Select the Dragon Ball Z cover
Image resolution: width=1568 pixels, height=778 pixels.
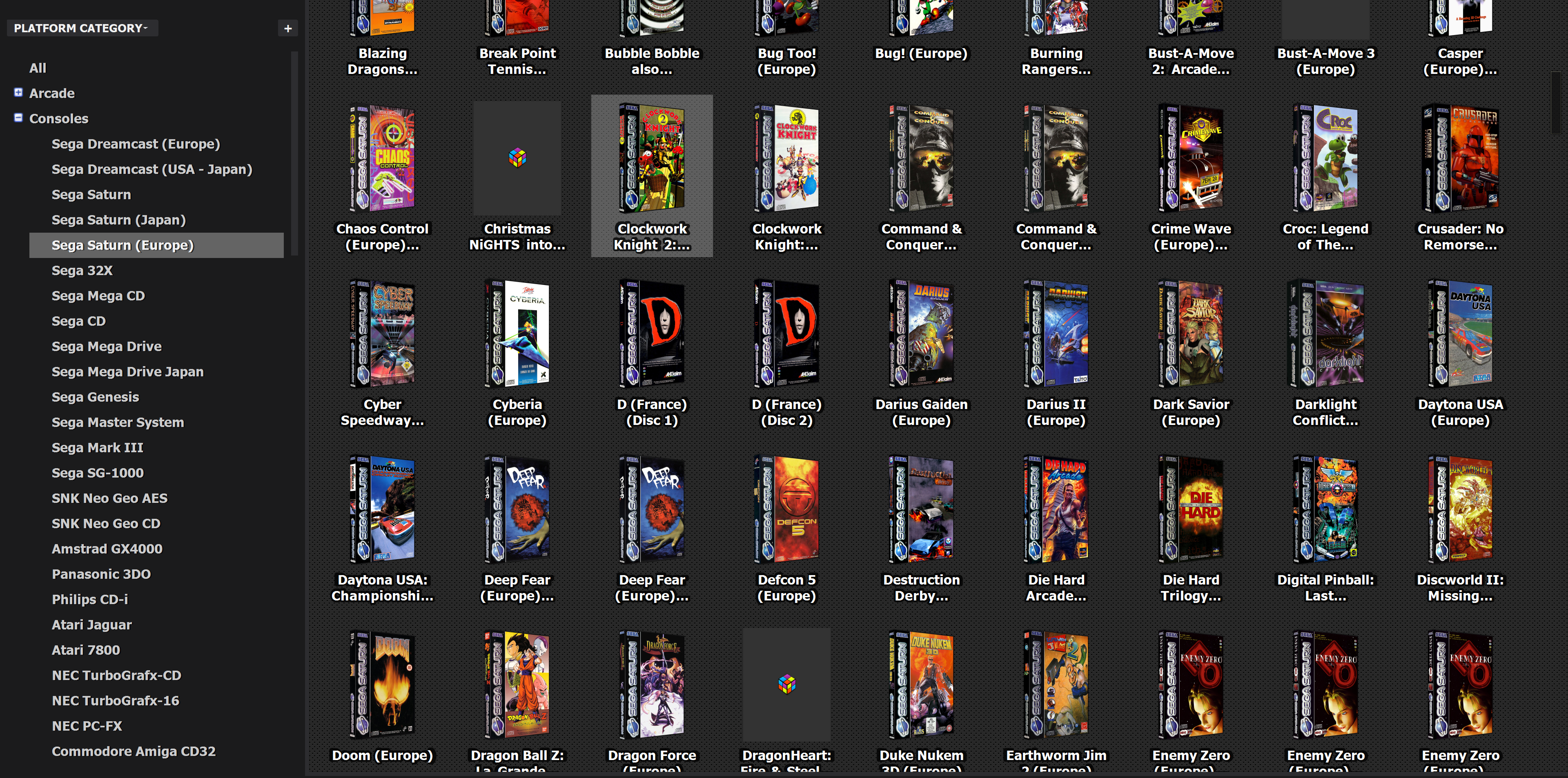click(517, 685)
